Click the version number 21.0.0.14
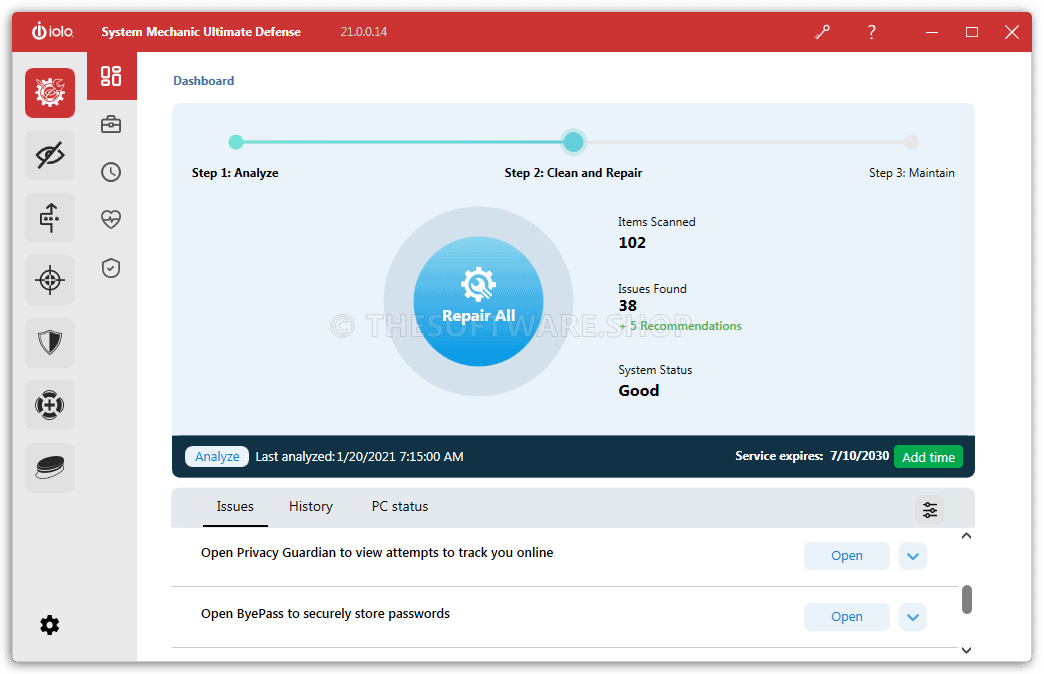This screenshot has height=674, width=1044. coord(364,32)
